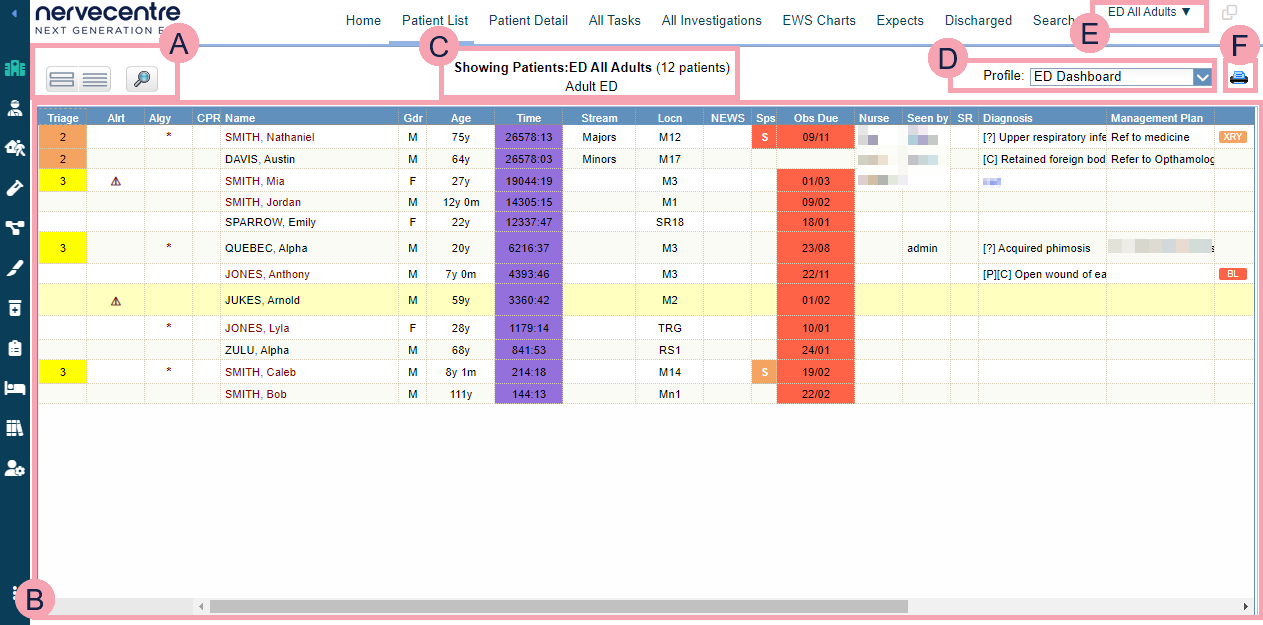
Task: Click the user settings icon in sidebar
Action: point(15,468)
